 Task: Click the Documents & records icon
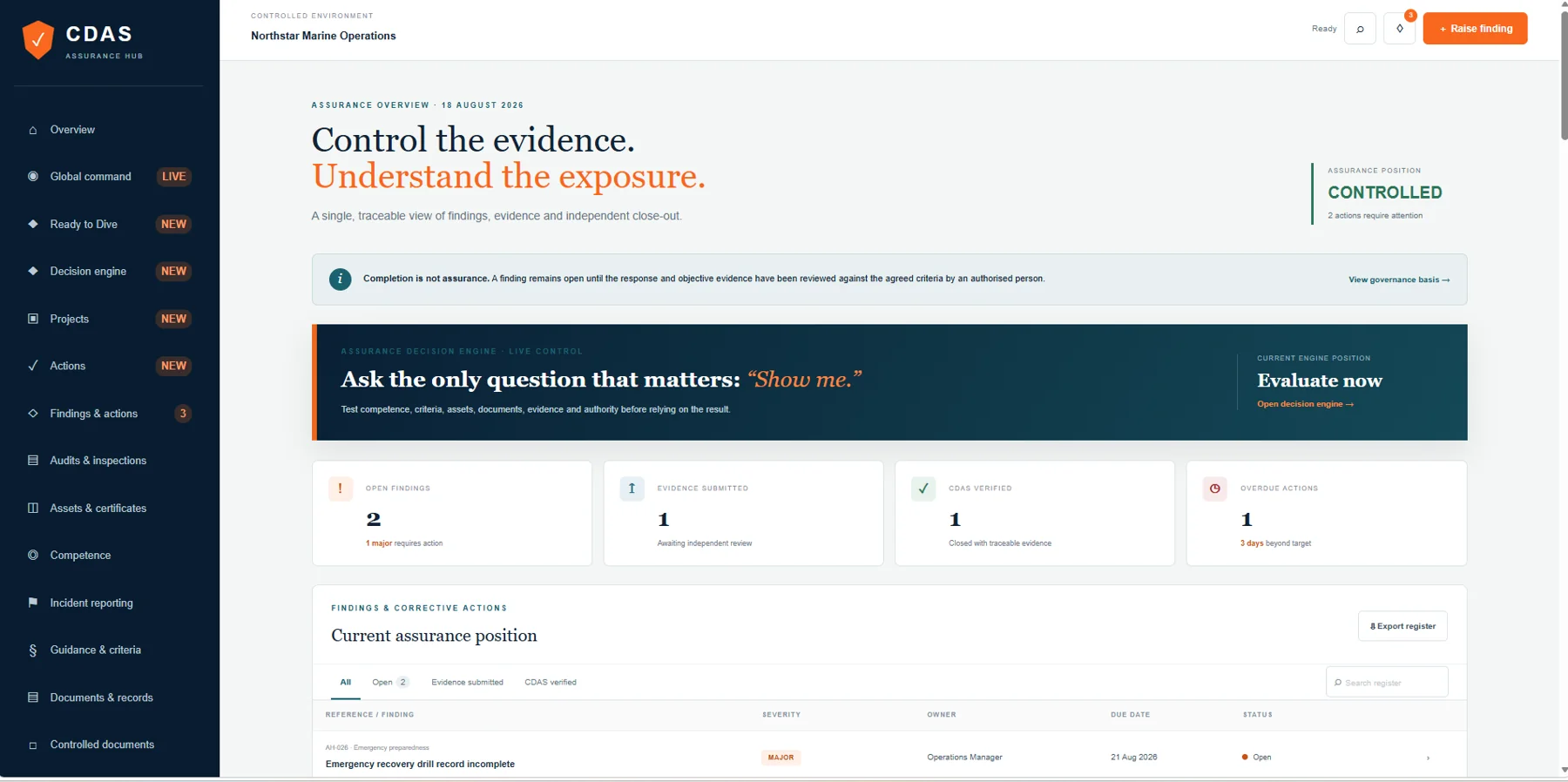click(x=33, y=698)
